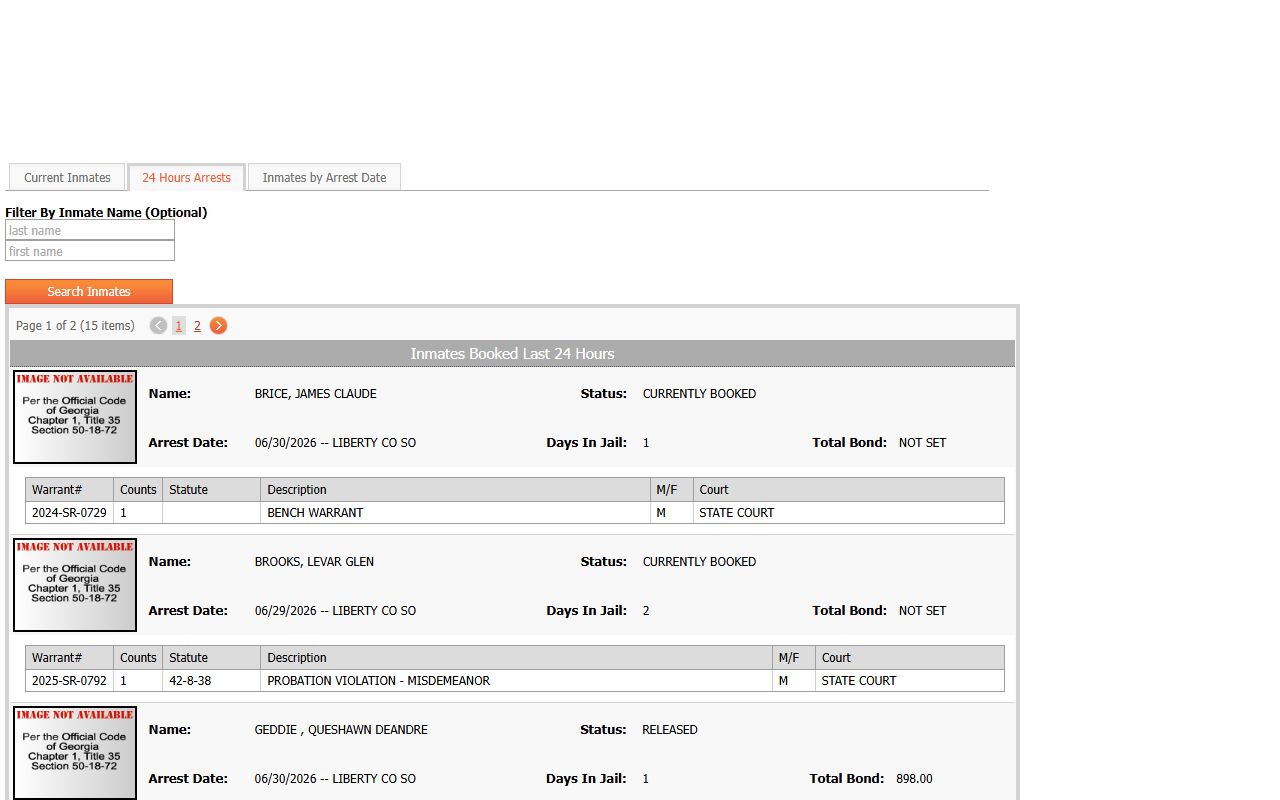
Task: Click Description column header in Brice's warrant table
Action: [x=455, y=489]
